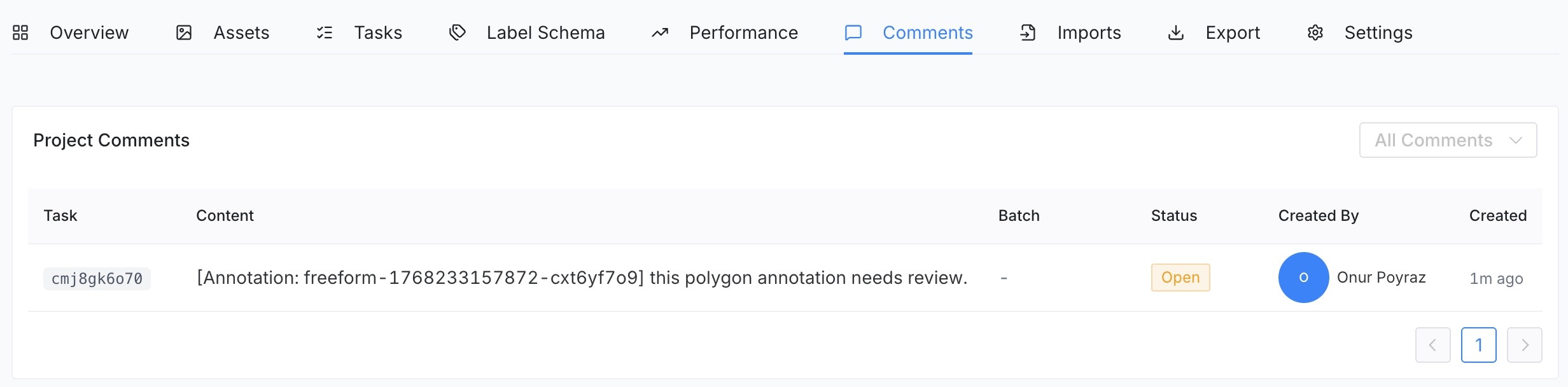Open the Export tab

(1232, 32)
